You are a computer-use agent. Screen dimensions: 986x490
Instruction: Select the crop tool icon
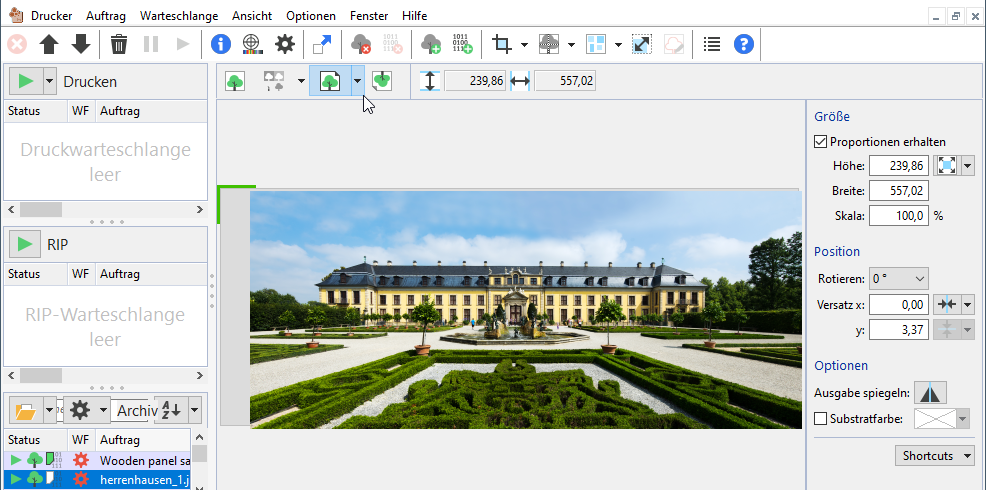coord(502,44)
